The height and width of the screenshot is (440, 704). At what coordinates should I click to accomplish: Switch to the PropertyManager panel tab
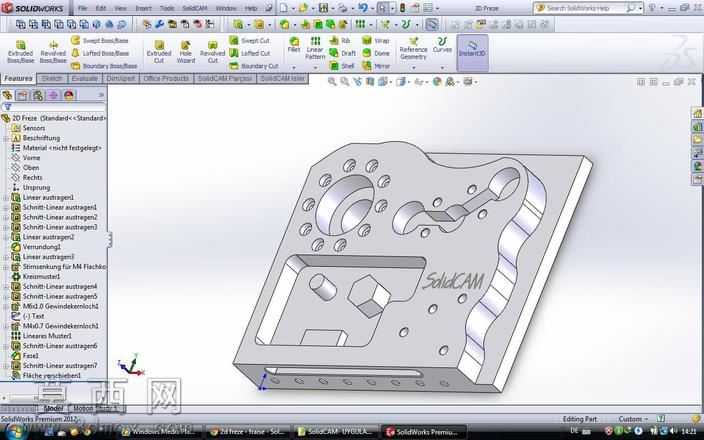pyautogui.click(x=22, y=95)
